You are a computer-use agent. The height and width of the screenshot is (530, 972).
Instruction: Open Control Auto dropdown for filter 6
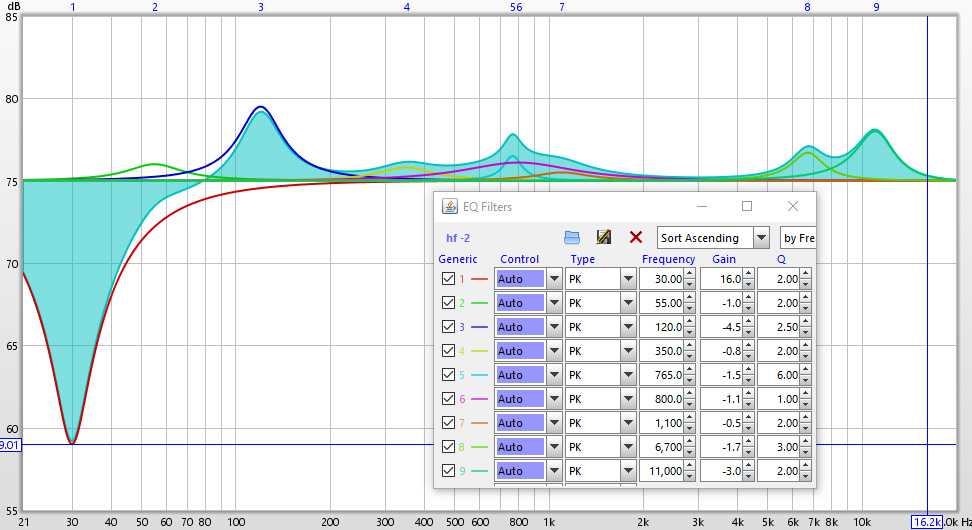click(553, 399)
